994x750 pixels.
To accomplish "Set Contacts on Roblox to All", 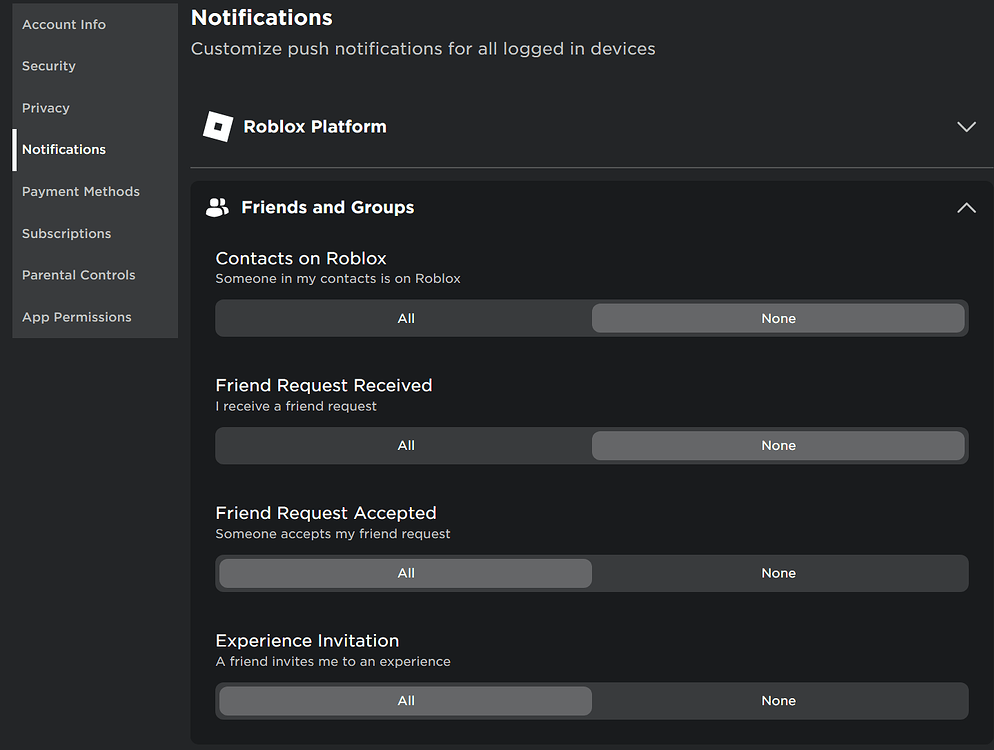I will [406, 318].
